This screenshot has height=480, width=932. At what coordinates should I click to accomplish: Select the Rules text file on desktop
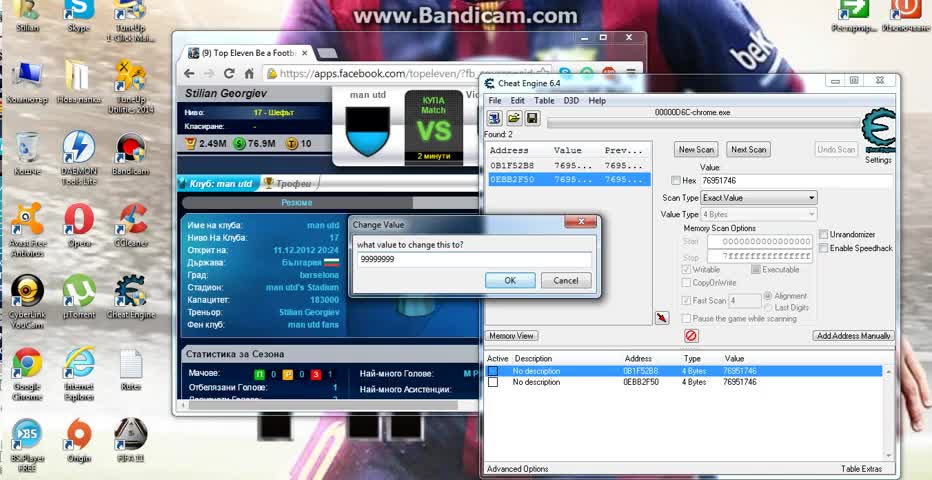click(x=131, y=369)
